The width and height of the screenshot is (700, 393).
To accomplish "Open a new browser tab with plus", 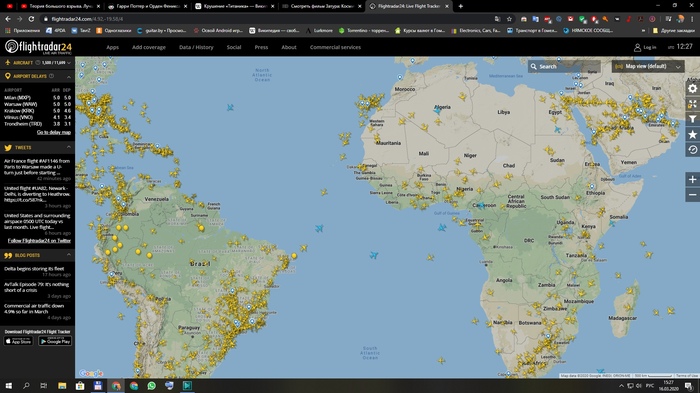I will [x=461, y=6].
